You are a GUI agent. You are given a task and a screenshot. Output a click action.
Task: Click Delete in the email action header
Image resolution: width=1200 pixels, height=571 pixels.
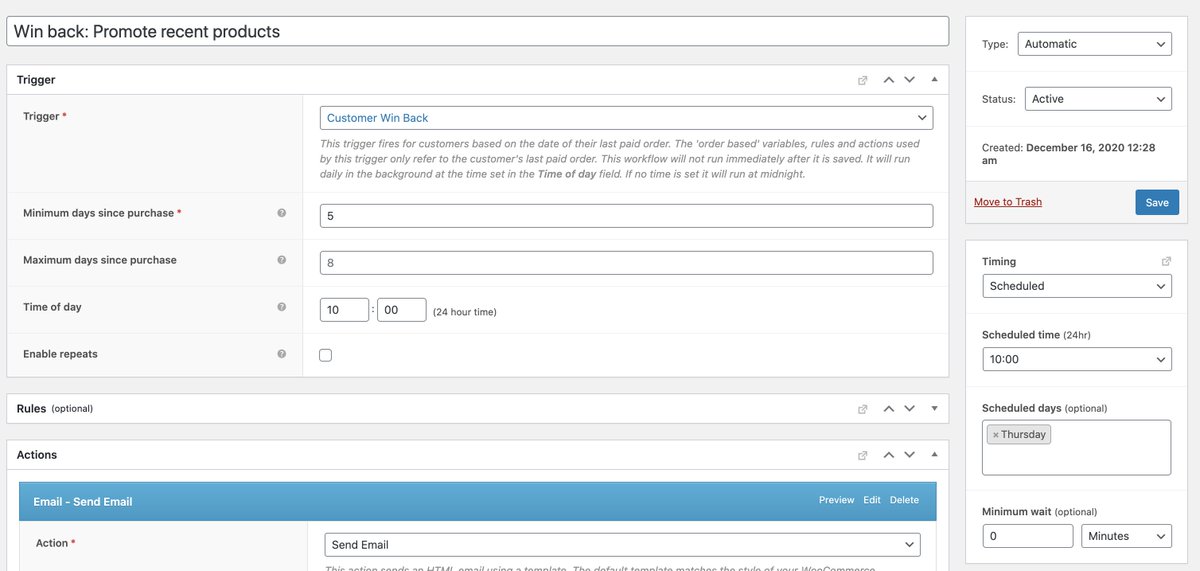(904, 500)
